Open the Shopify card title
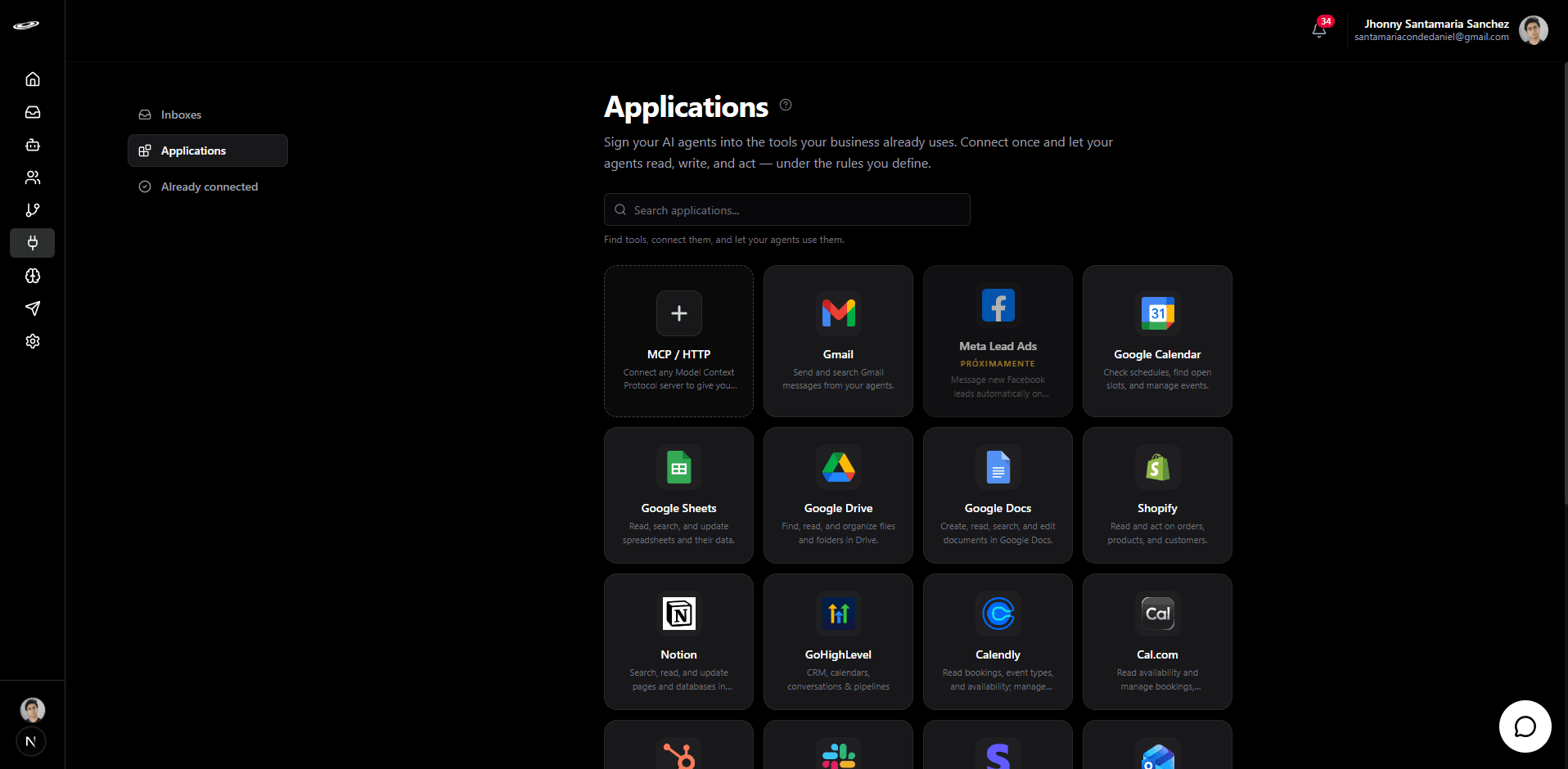 [1158, 508]
